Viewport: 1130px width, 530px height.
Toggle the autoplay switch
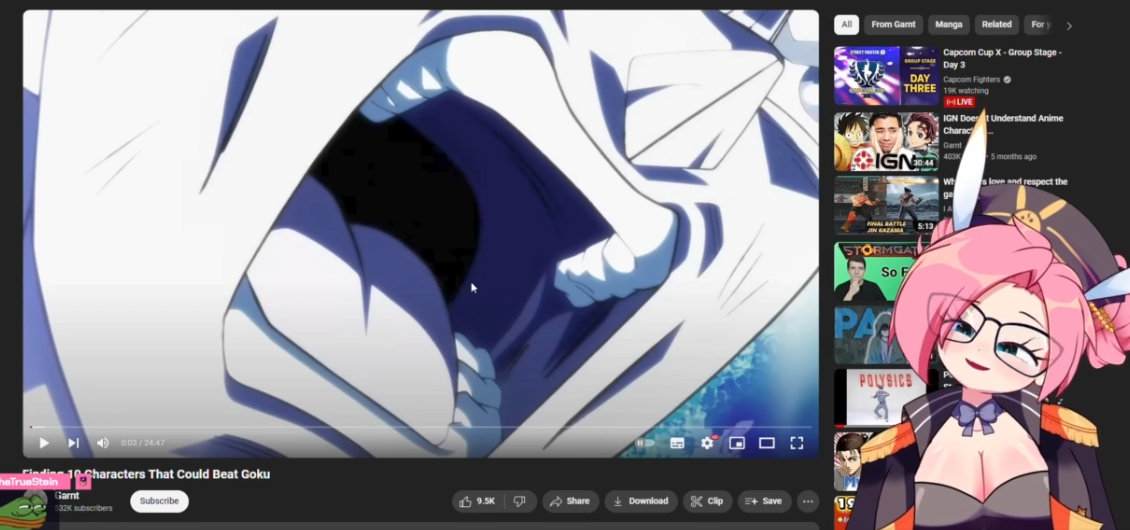644,443
